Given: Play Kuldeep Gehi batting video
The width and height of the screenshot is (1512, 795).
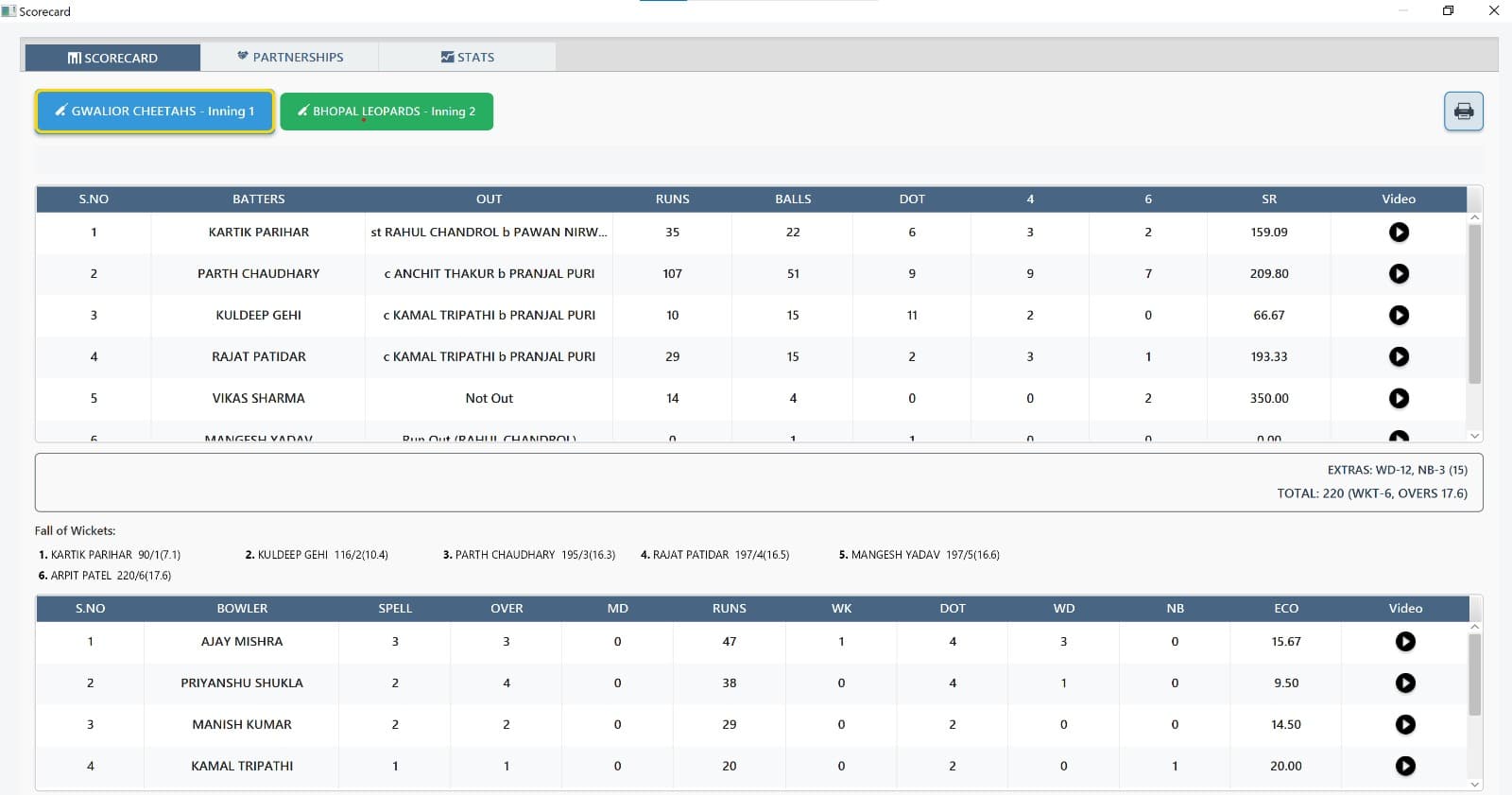Looking at the screenshot, I should coord(1399,315).
